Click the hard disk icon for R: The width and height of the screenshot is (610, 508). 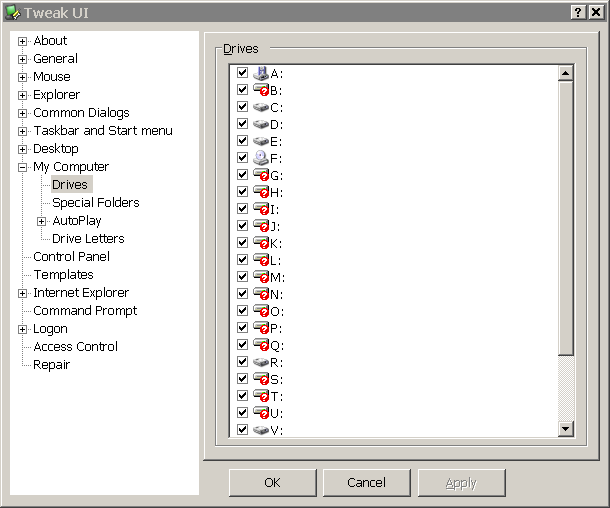pos(261,362)
